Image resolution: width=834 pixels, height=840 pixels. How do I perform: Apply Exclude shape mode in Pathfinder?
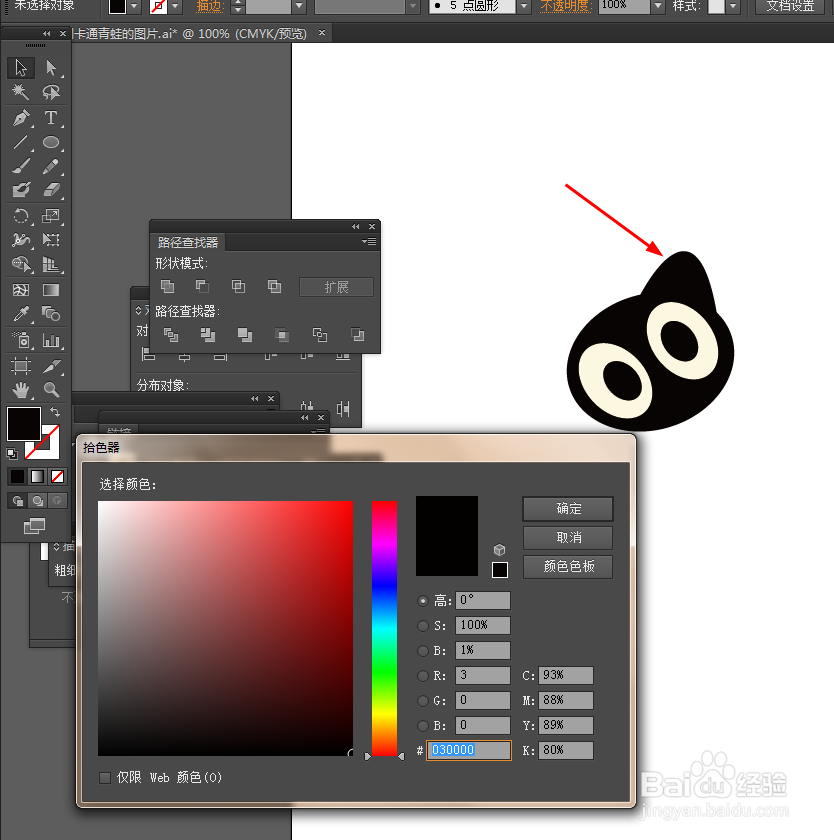point(274,287)
